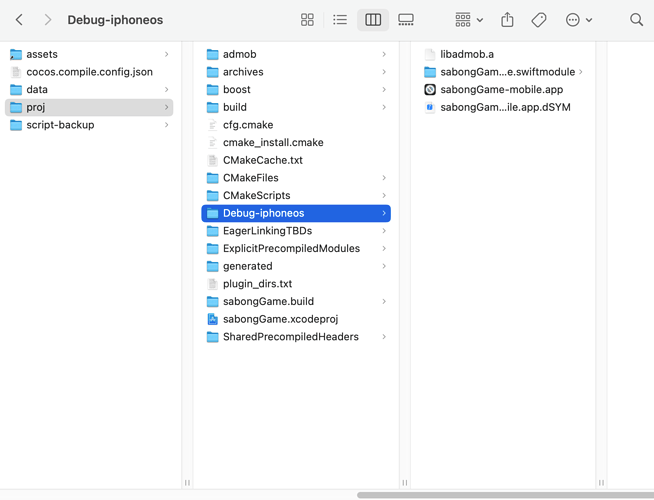Screen dimensions: 654x500
Task: Open the More actions menu
Action: point(578,20)
